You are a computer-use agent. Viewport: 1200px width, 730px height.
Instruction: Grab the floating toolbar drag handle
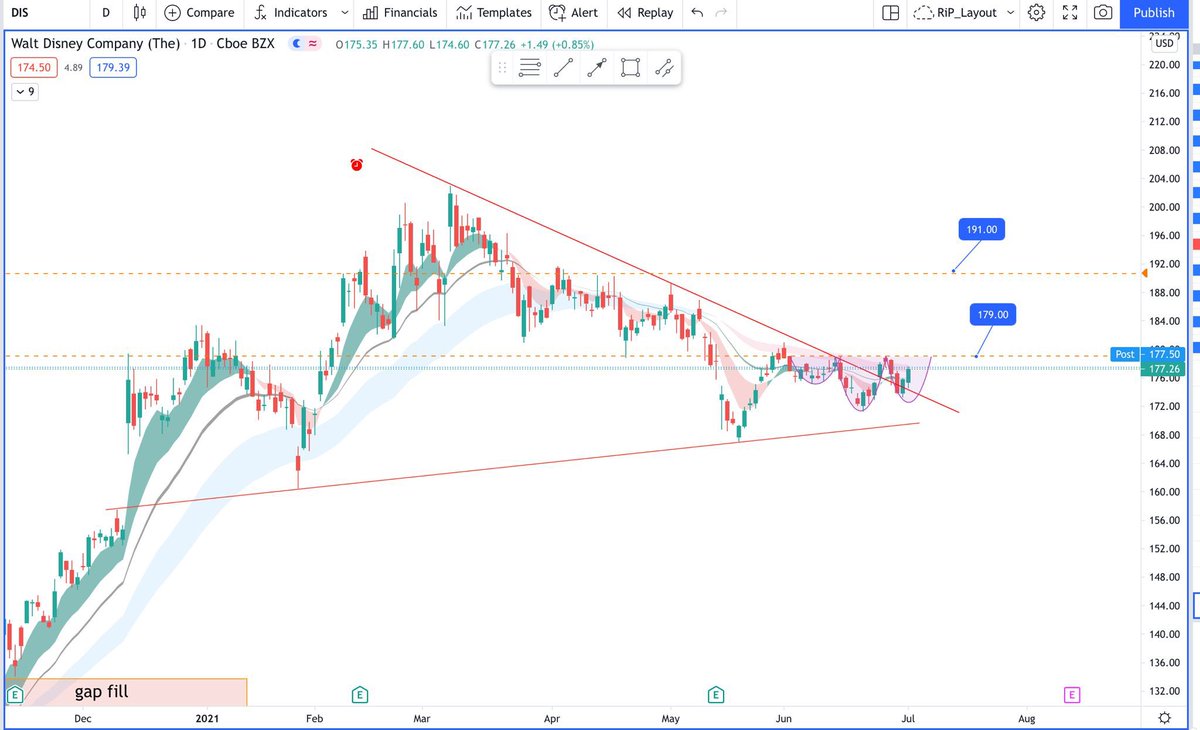coord(502,68)
